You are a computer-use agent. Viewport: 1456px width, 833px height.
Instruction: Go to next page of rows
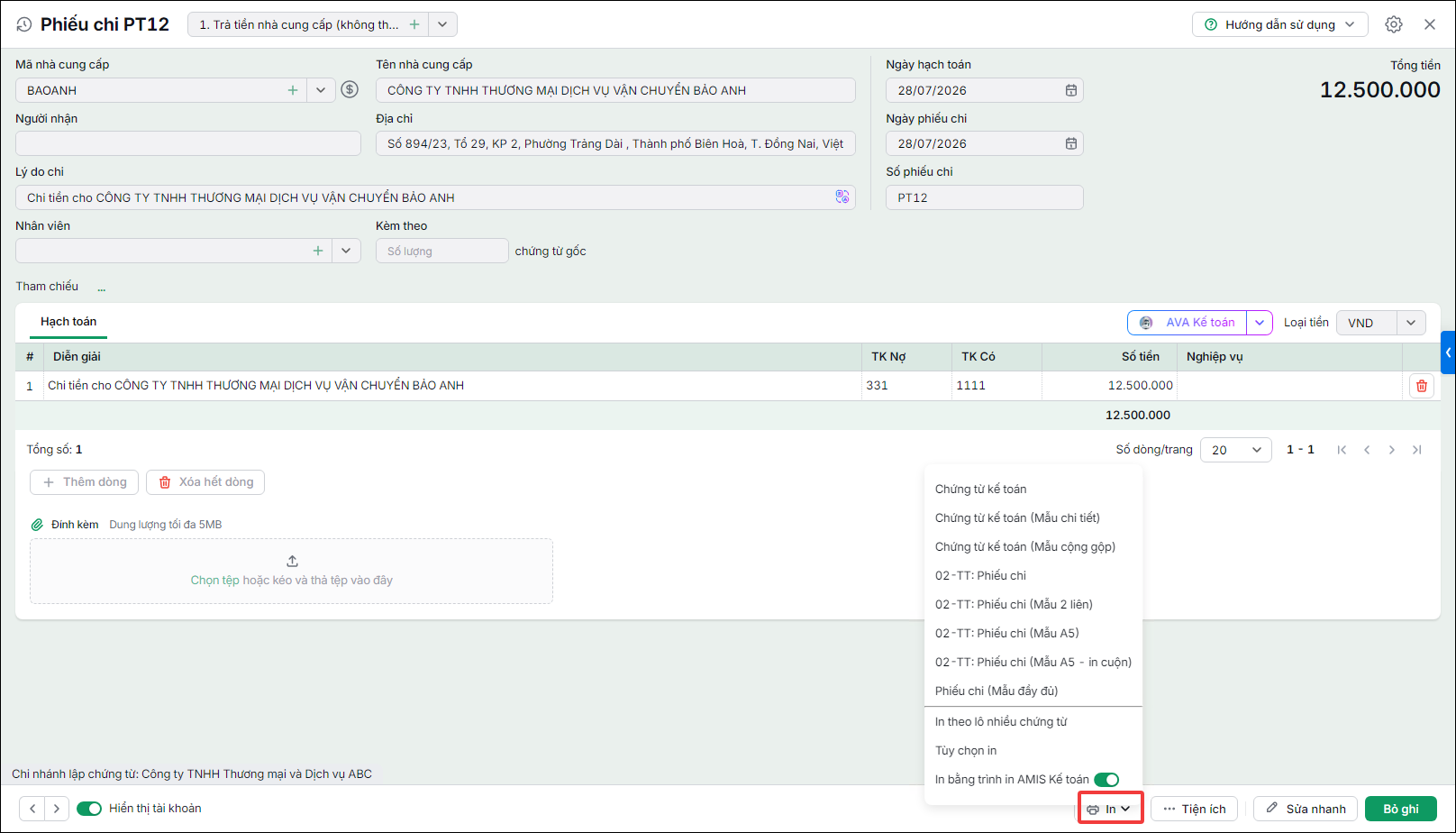pyautogui.click(x=1392, y=450)
